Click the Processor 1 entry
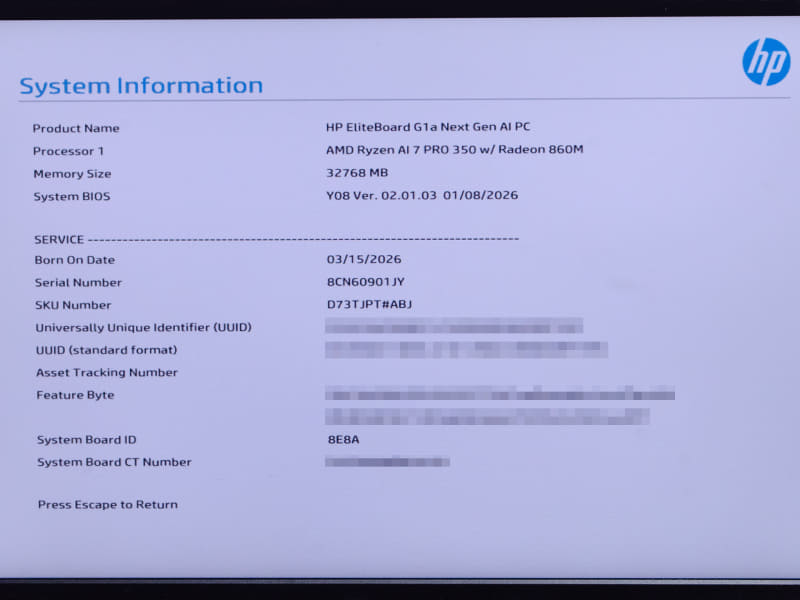Screen dimensions: 800x600 pyautogui.click(x=68, y=151)
